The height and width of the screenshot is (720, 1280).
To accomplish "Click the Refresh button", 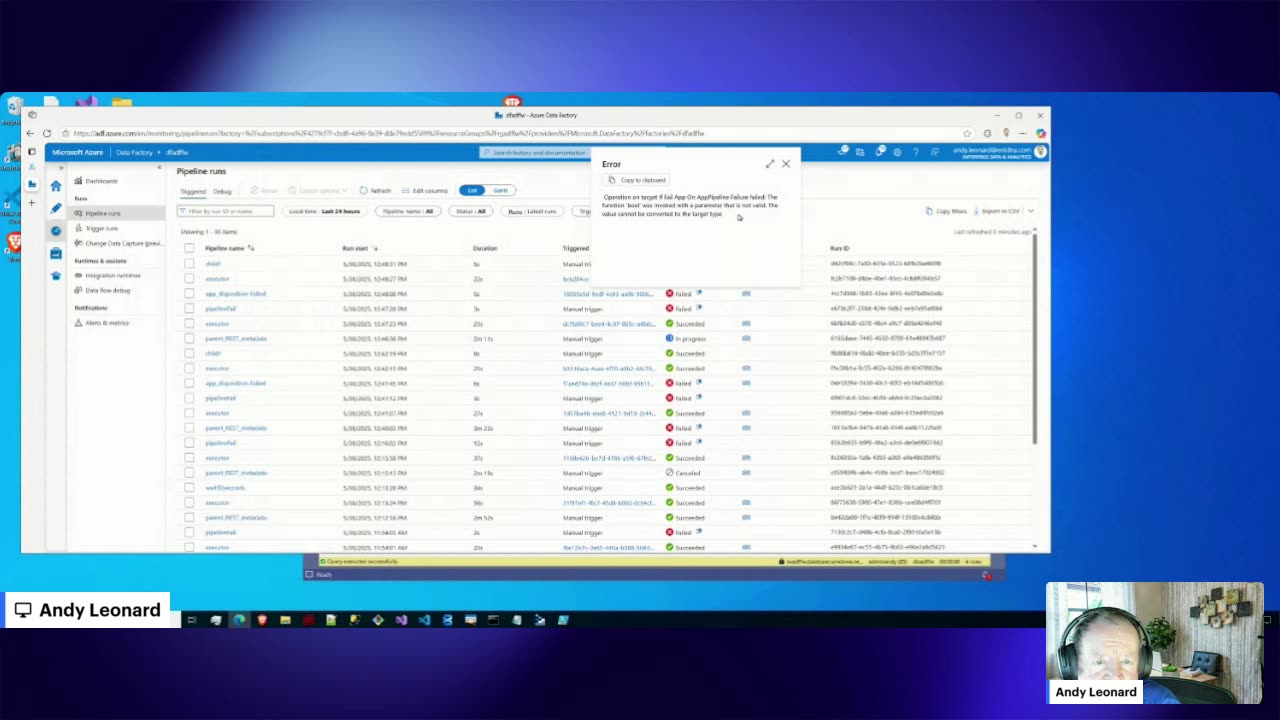I will click(x=376, y=190).
